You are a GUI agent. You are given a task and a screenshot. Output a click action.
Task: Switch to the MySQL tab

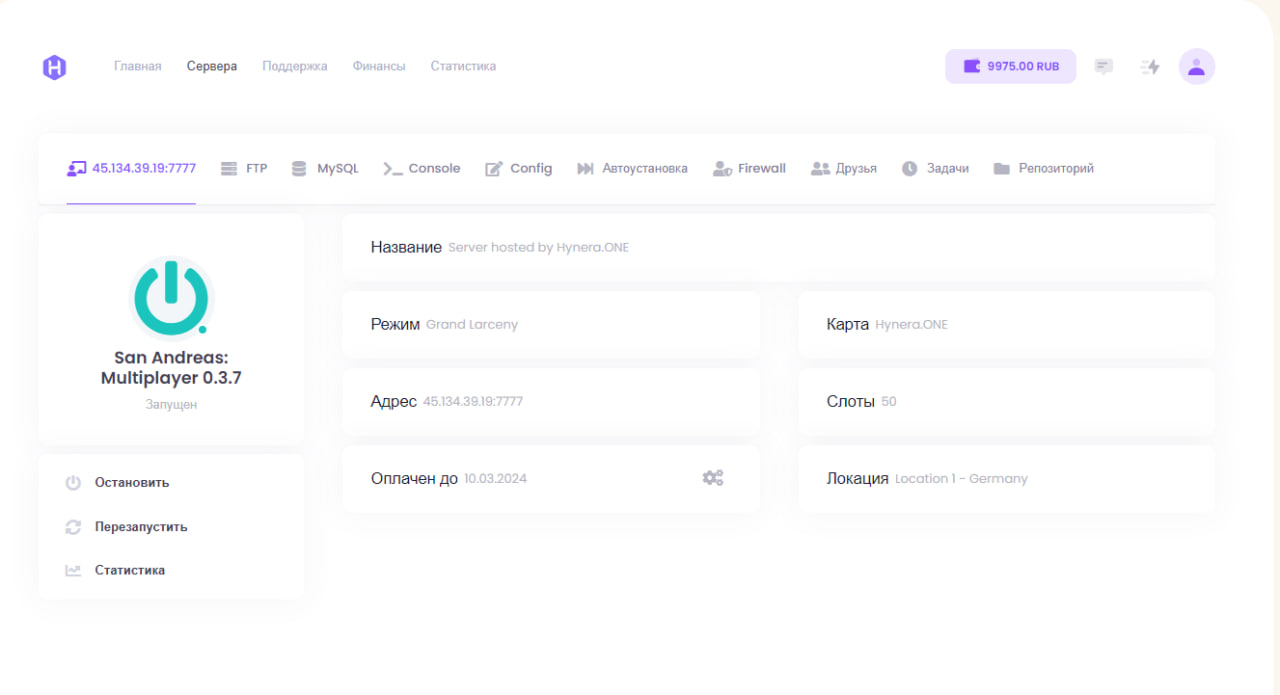click(x=326, y=169)
